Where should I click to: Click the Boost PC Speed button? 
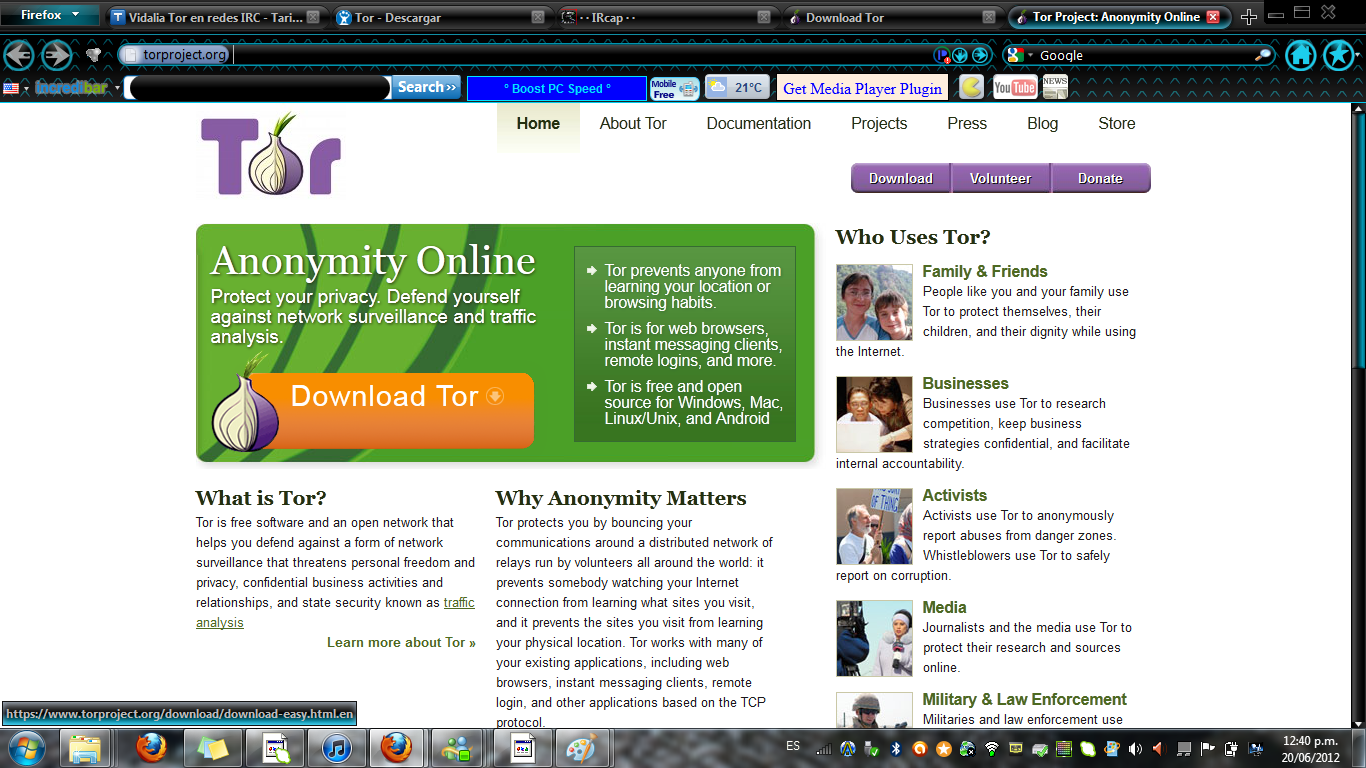coord(557,89)
